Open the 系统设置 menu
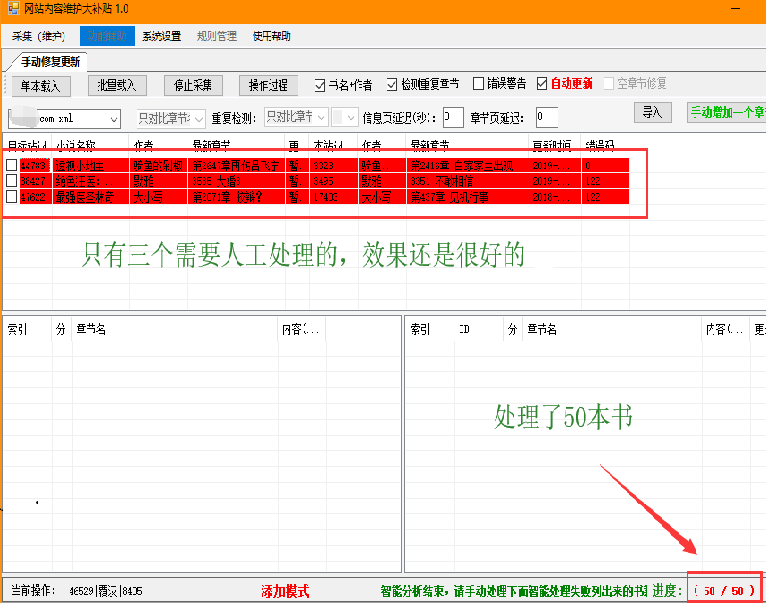 pos(161,37)
